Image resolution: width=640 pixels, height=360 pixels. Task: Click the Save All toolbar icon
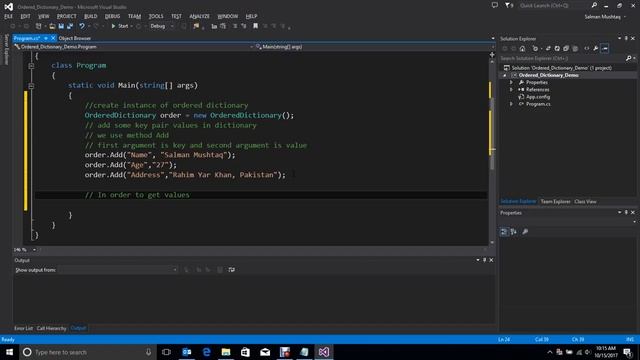tap(70, 26)
